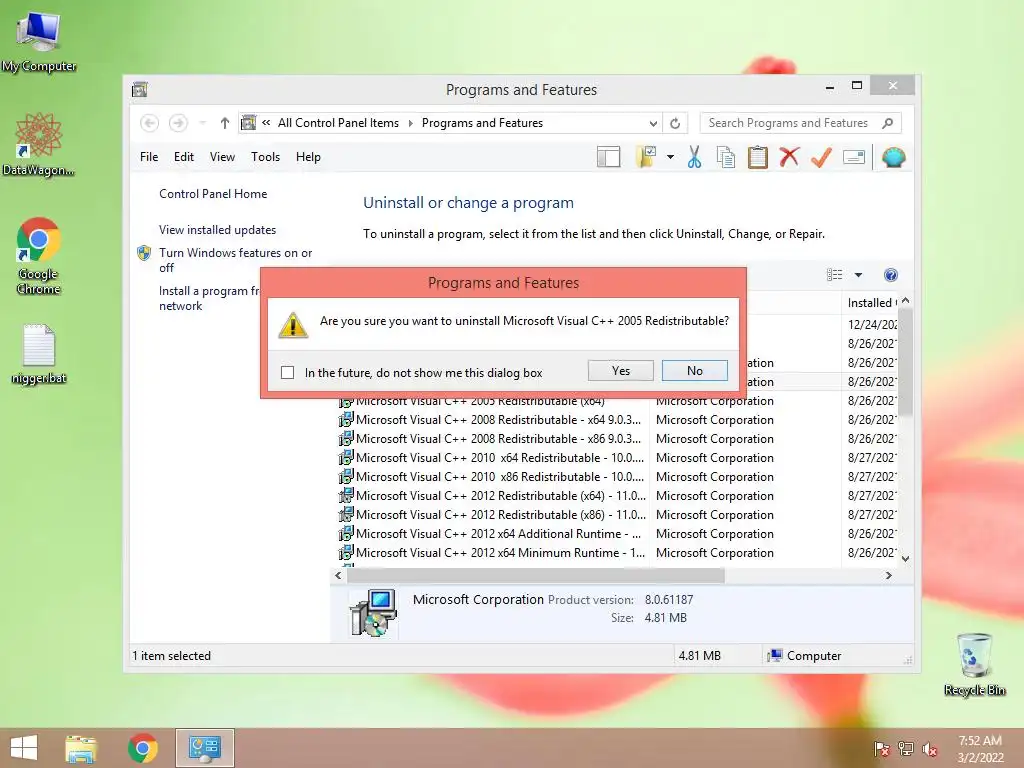
Task: Click the view options list icon
Action: point(835,275)
